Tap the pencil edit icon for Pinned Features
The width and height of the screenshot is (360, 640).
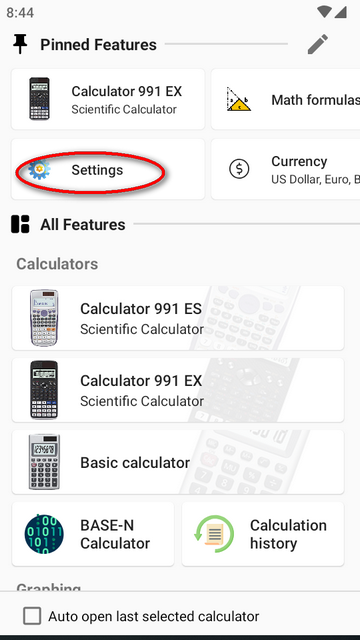318,44
